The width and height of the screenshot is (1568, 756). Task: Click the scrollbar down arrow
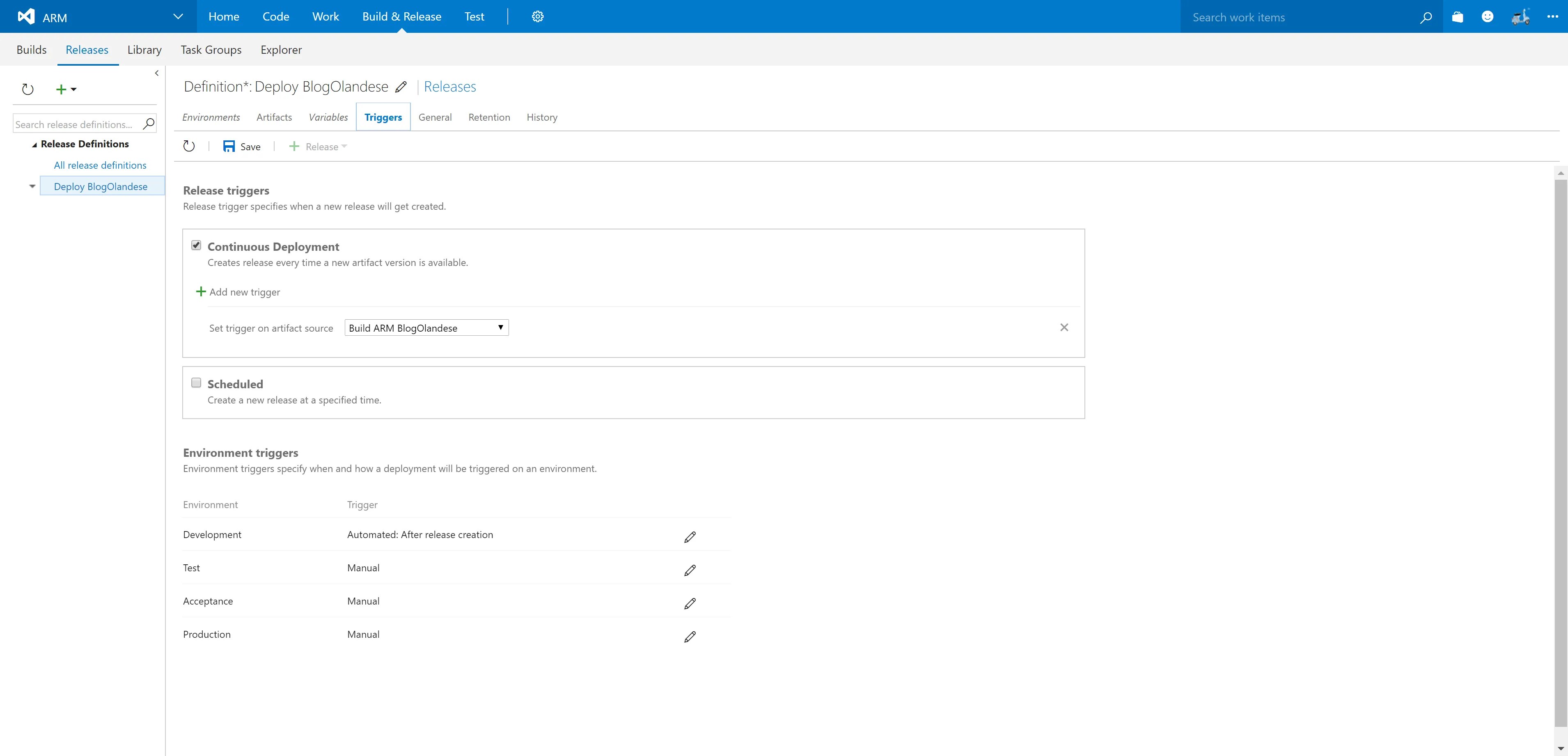[x=1560, y=748]
